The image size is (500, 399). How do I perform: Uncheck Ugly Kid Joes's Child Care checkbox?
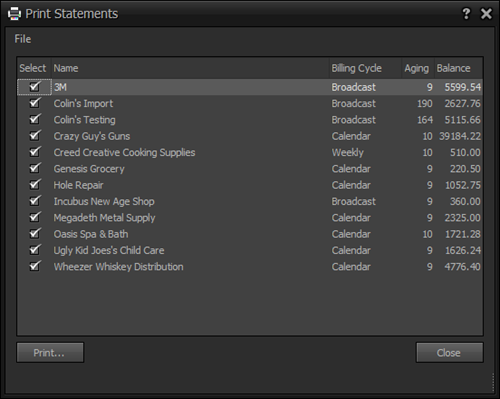[34, 250]
